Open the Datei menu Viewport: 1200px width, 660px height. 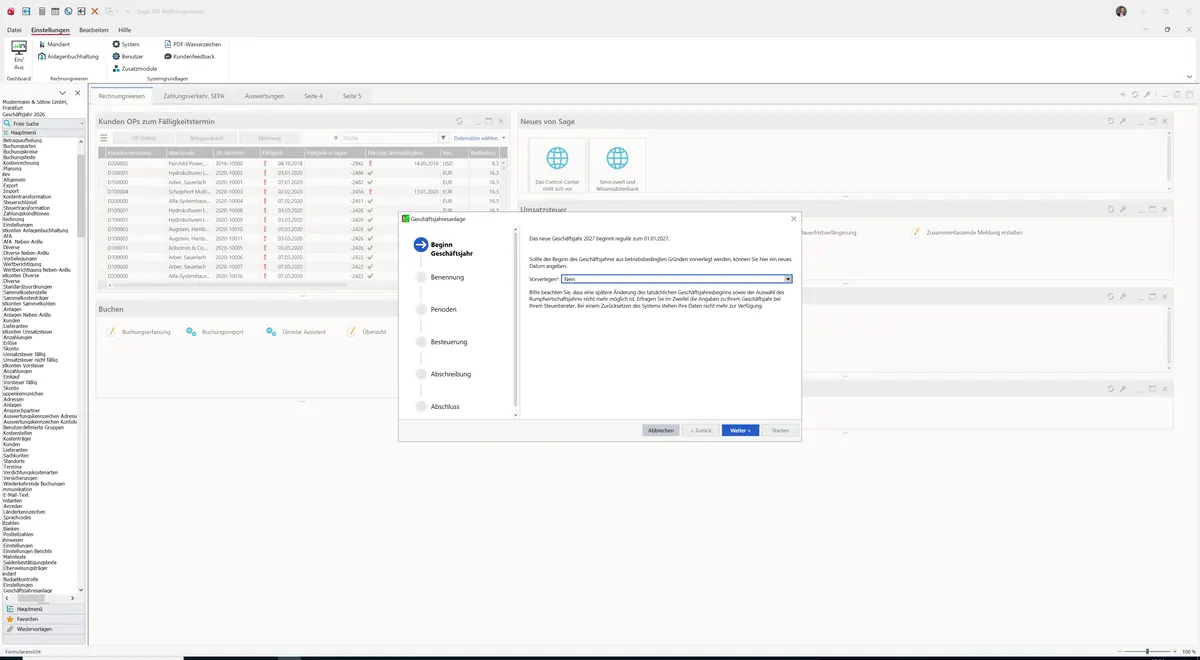click(14, 30)
